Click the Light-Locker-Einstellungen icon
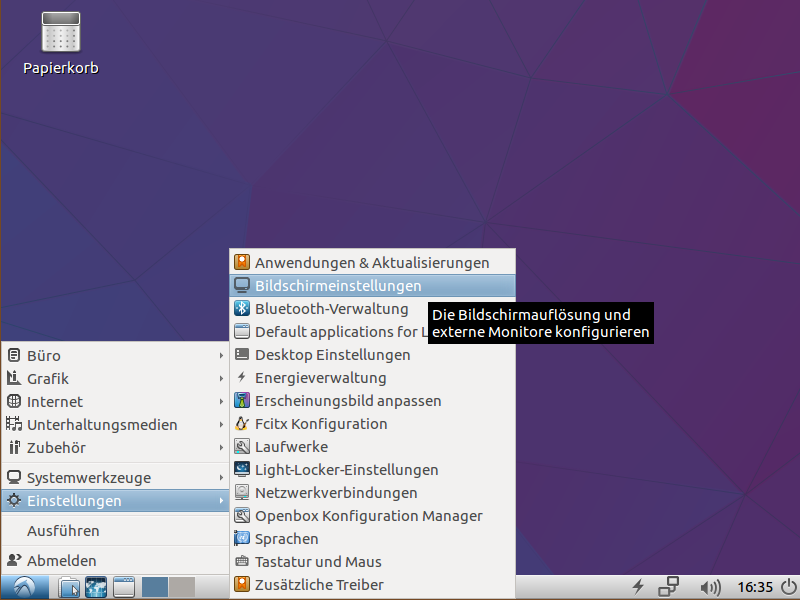 (242, 469)
